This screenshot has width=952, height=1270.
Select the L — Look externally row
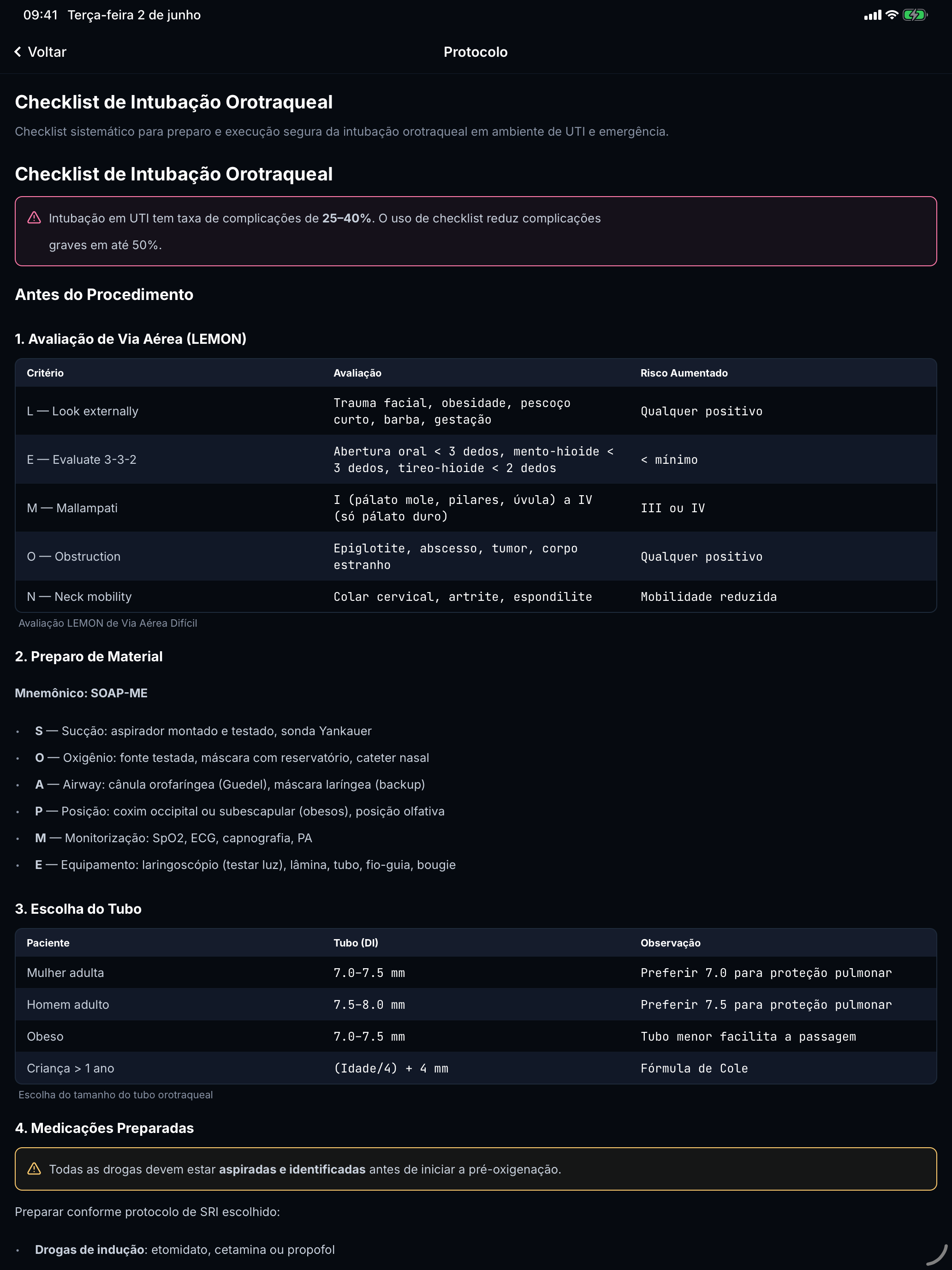tap(476, 411)
